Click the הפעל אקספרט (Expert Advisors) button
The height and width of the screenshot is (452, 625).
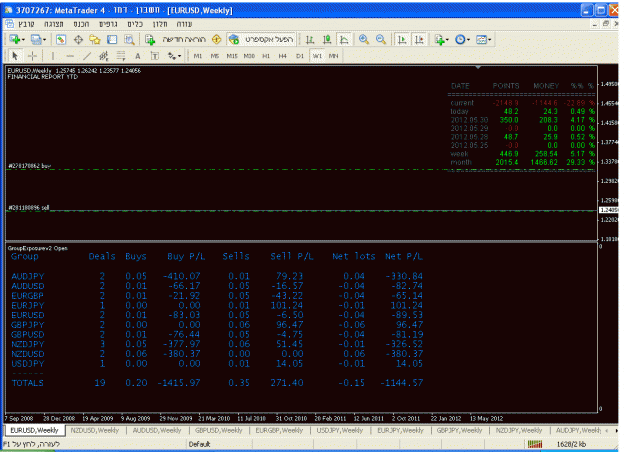coord(261,39)
